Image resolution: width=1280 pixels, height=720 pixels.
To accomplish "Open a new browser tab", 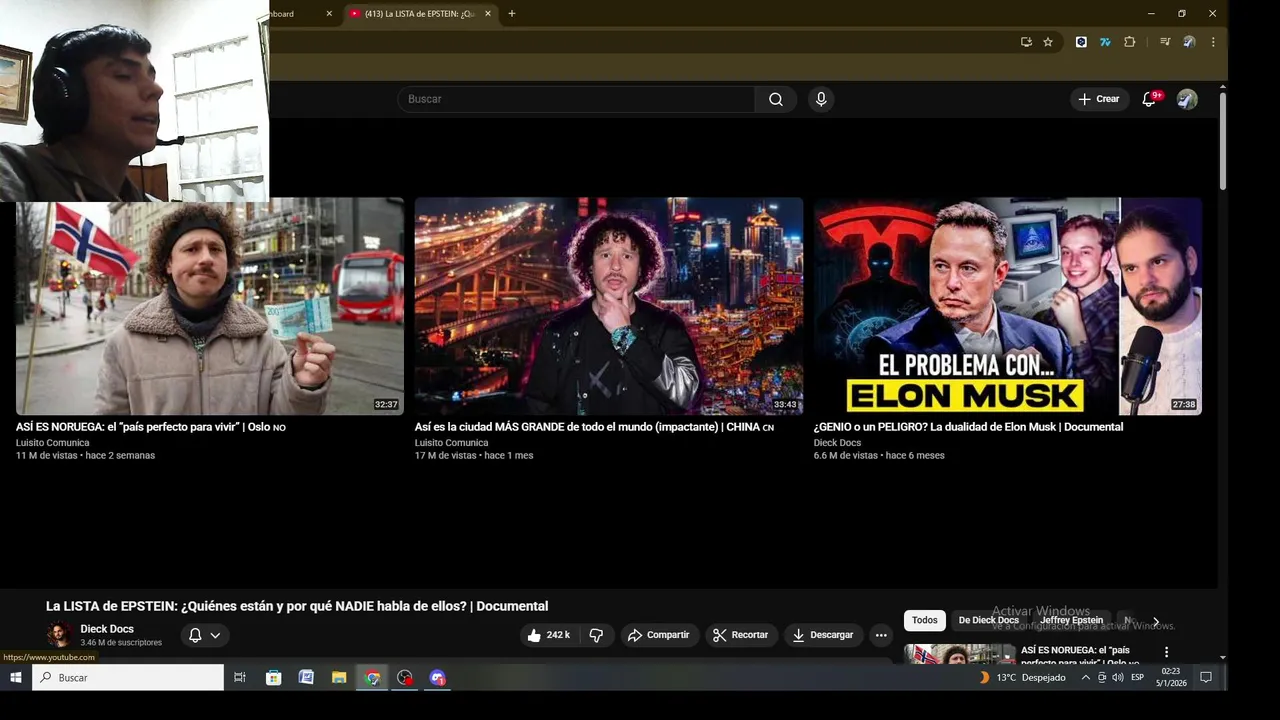I will point(512,14).
